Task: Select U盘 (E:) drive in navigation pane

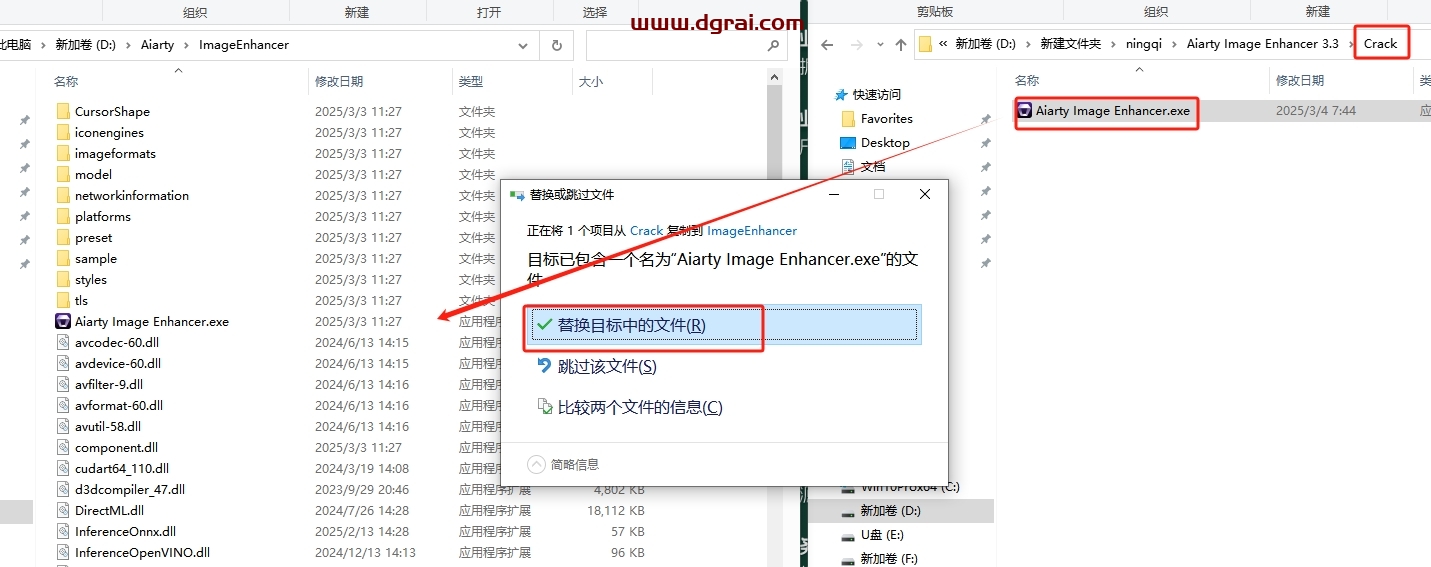Action: 881,535
